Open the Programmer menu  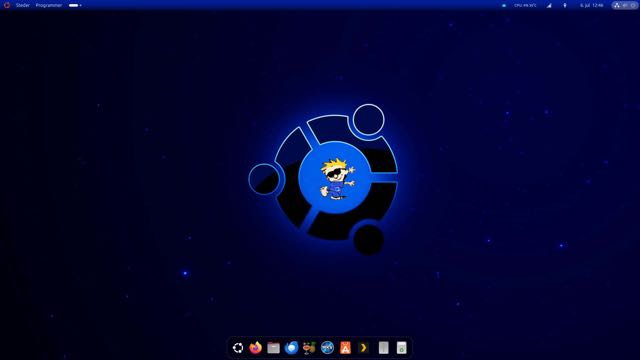coord(49,5)
